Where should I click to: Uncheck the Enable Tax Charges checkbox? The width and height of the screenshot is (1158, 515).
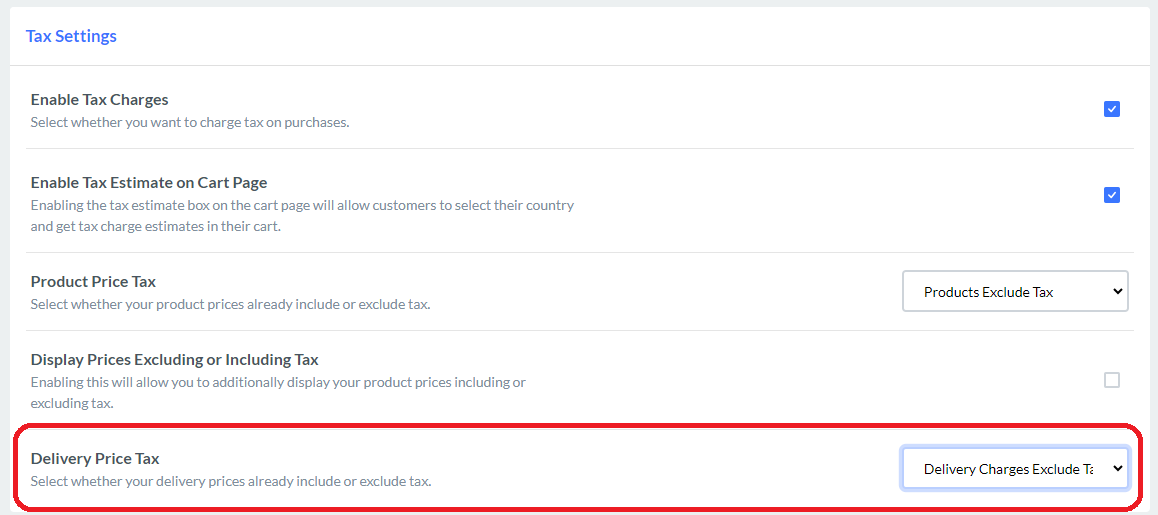click(1111, 109)
